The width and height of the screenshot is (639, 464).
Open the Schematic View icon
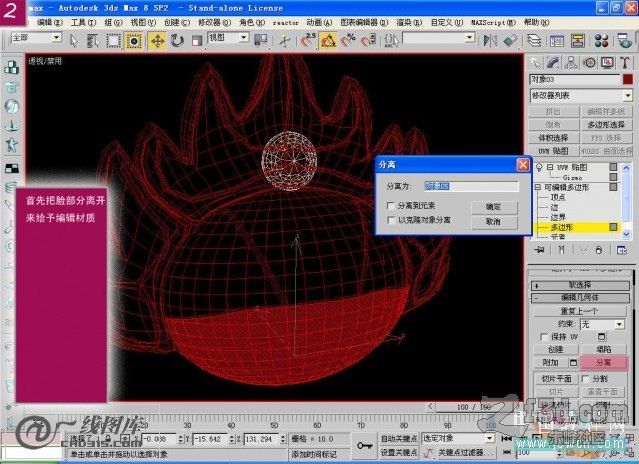coord(577,40)
